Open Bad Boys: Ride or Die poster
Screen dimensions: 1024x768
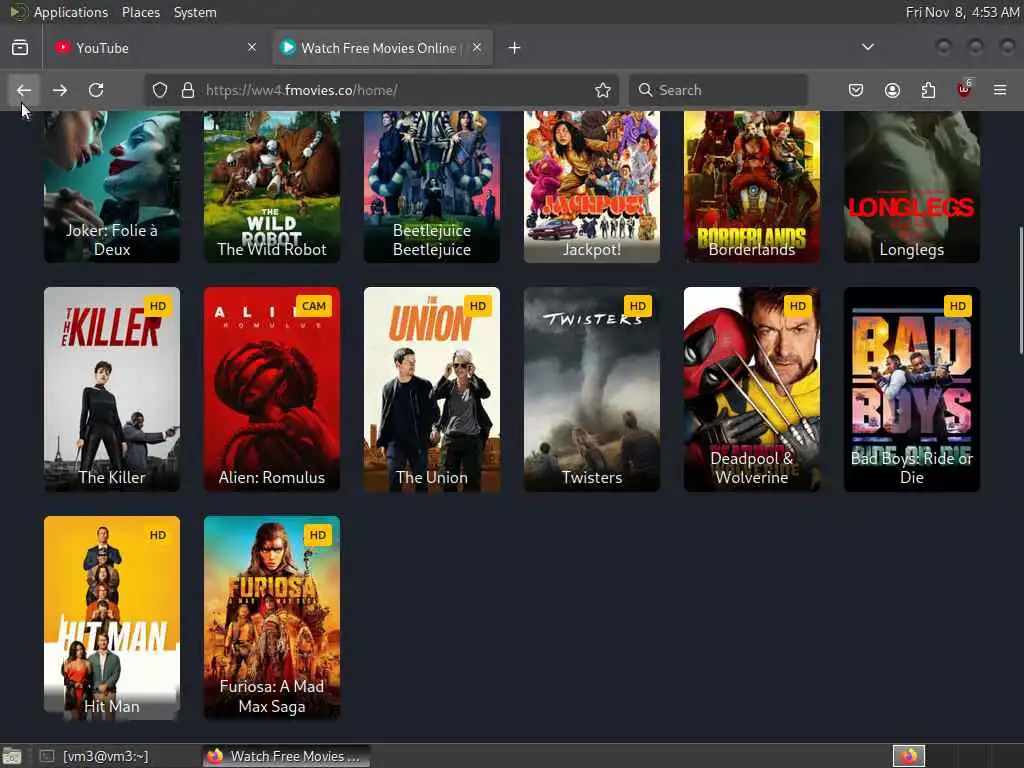[912, 389]
